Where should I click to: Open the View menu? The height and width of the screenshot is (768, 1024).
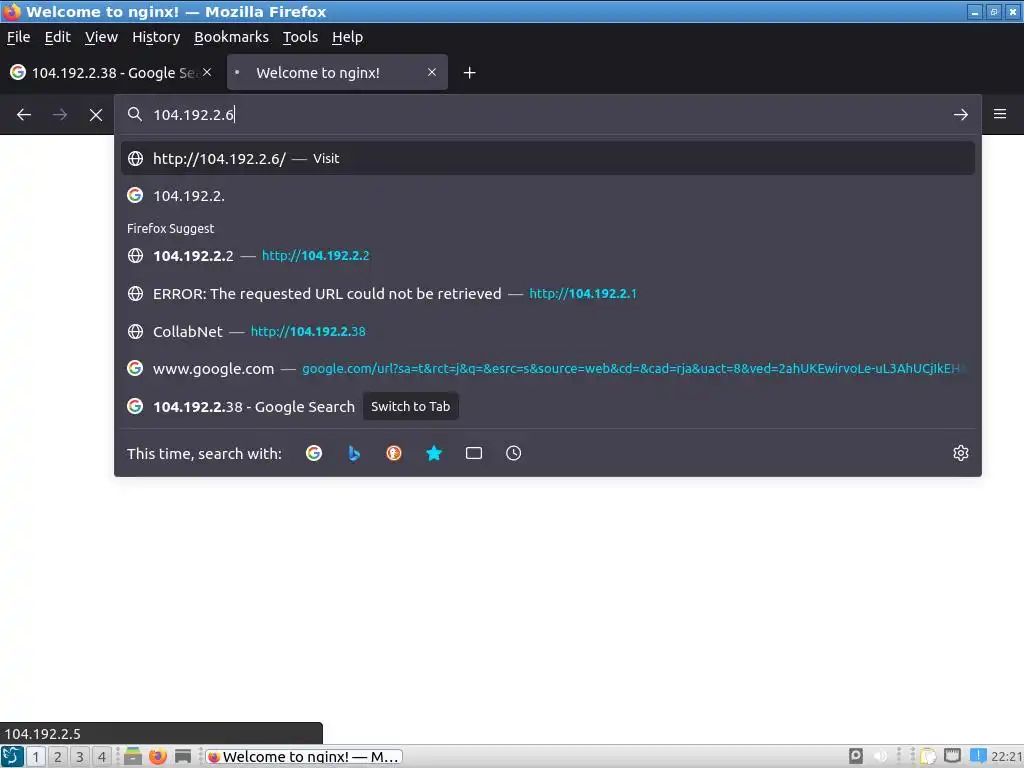tap(101, 37)
